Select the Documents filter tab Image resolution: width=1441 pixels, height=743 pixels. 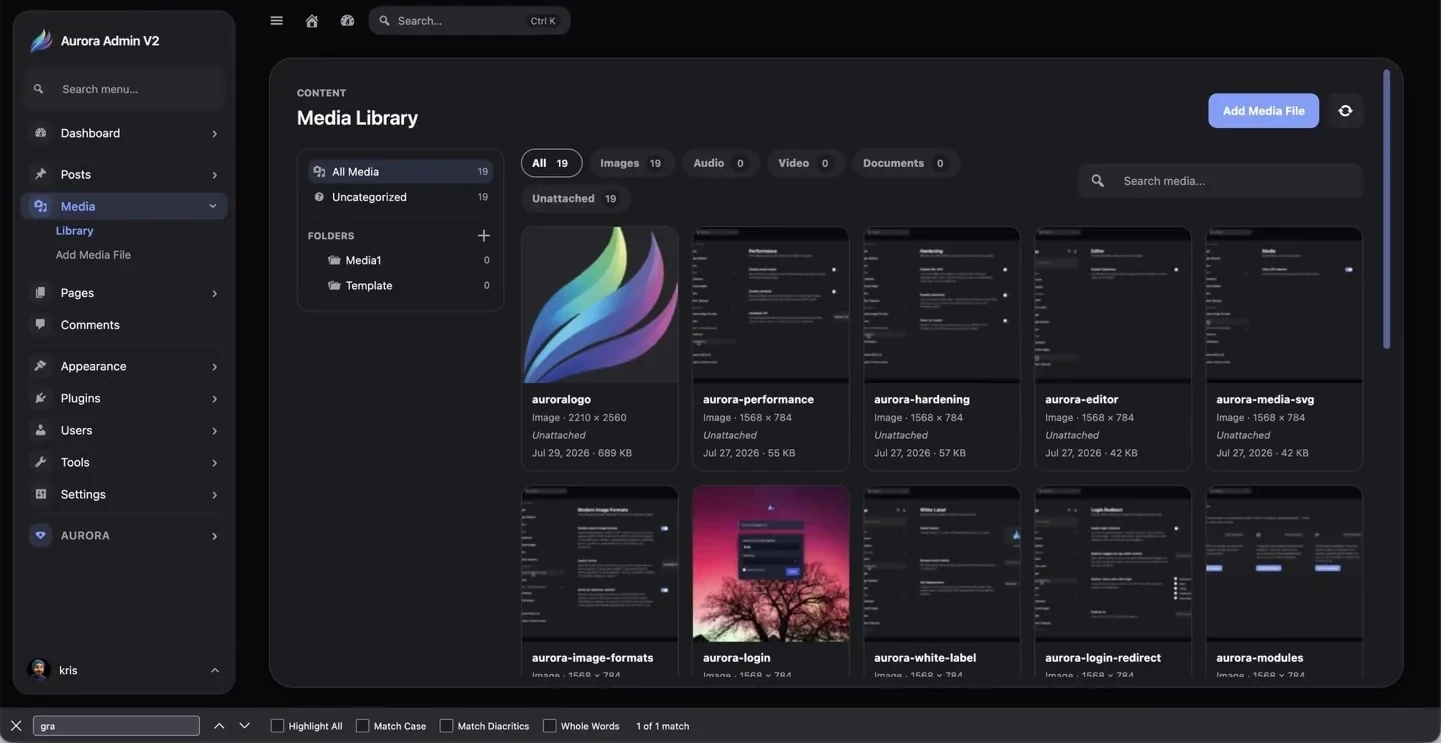(x=905, y=163)
